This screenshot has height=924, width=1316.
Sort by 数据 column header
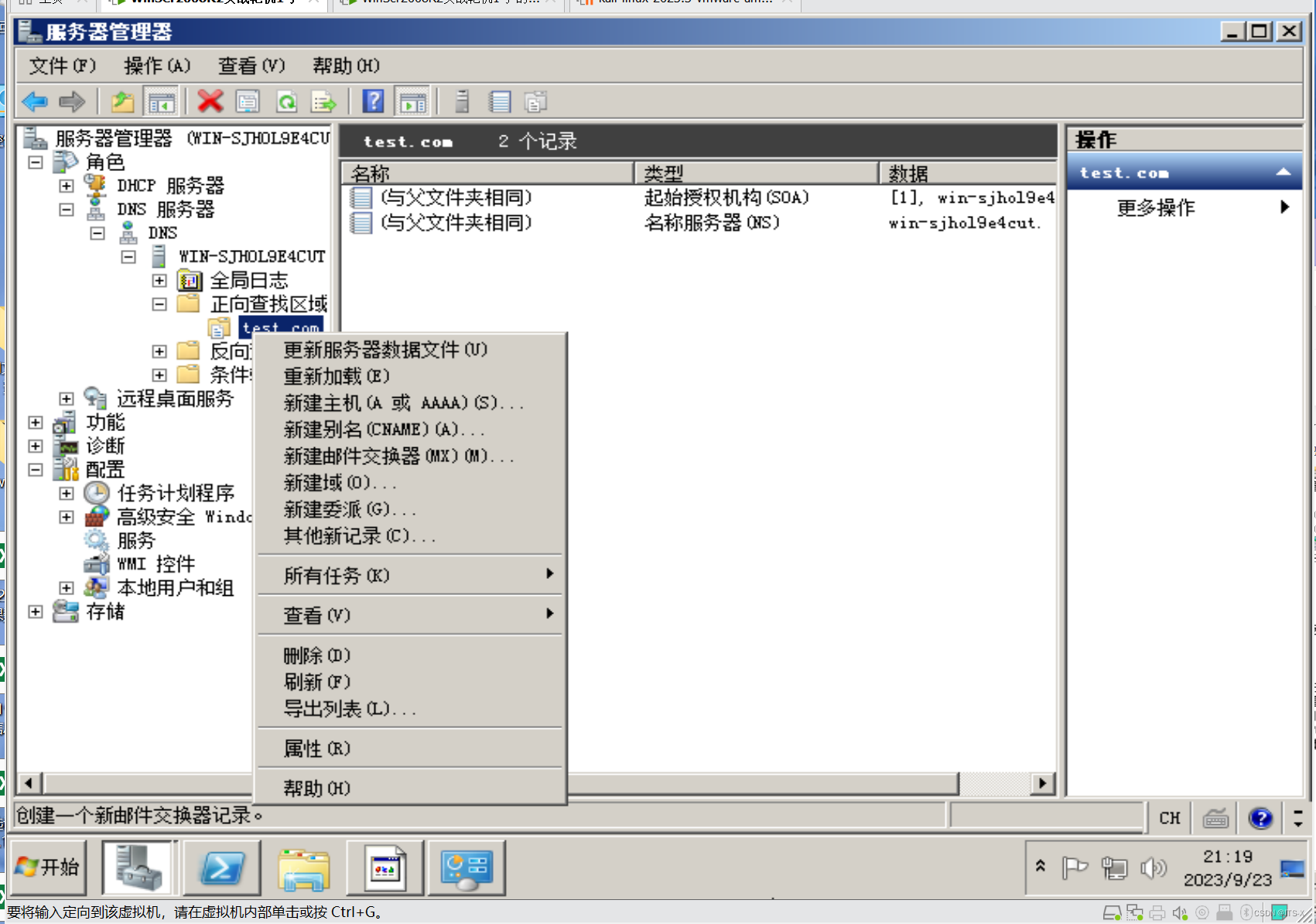tap(968, 173)
